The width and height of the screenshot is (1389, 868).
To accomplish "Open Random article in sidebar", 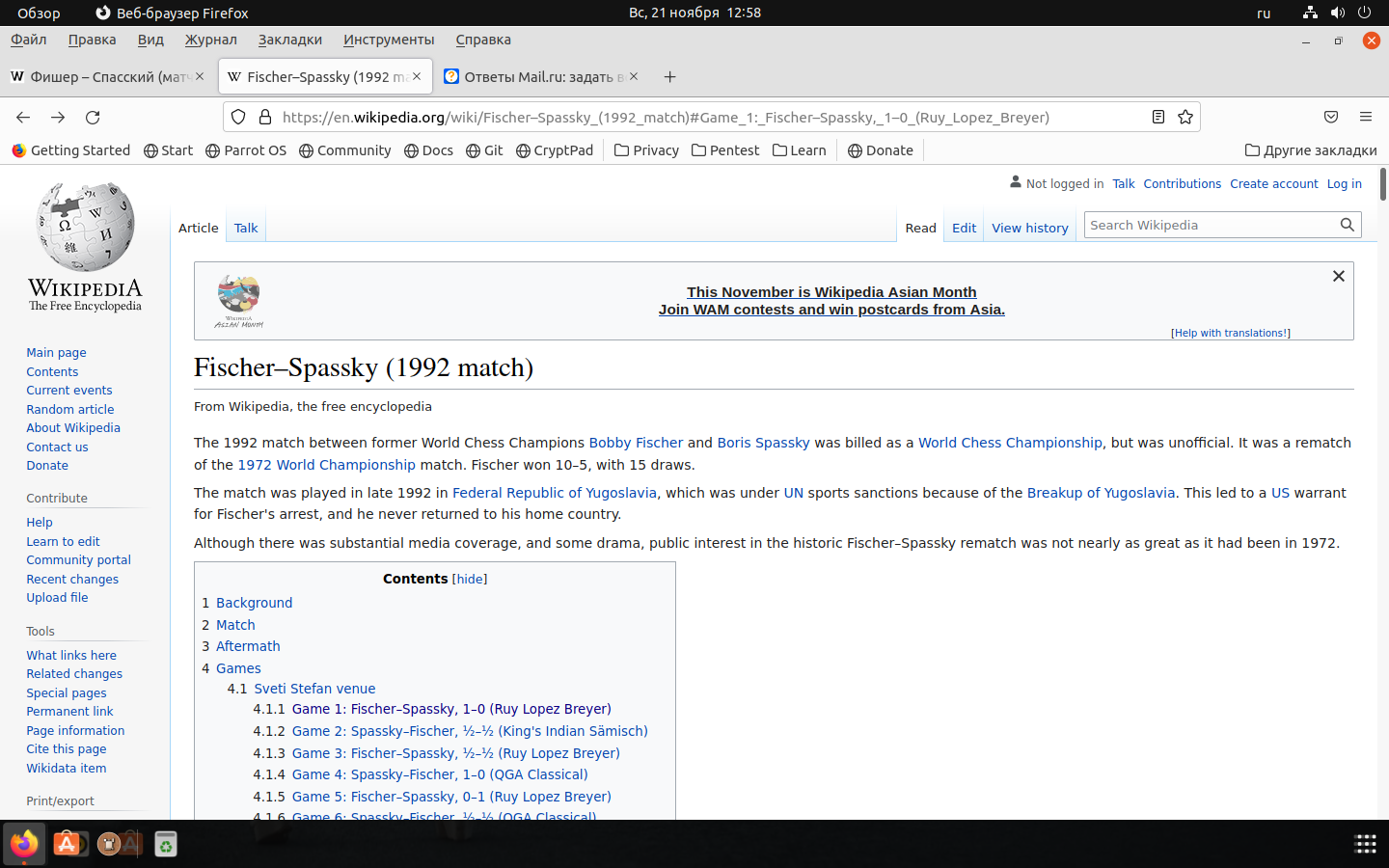I will coord(70,409).
